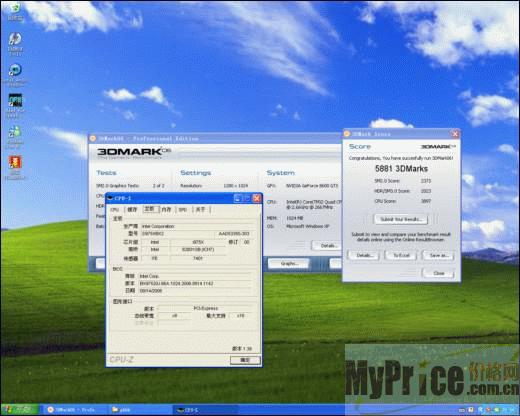The height and width of the screenshot is (416, 520).
Task: Click the Save as button in Score window
Action: [x=438, y=255]
